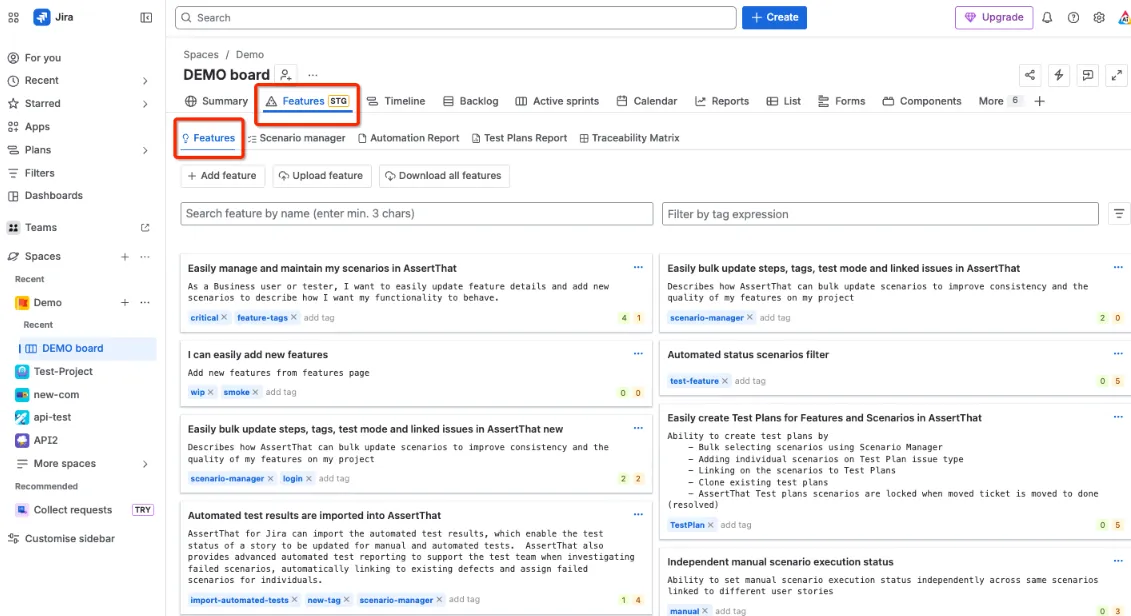Open the help question mark icon
Screen dimensions: 1131x616
click(x=1073, y=17)
